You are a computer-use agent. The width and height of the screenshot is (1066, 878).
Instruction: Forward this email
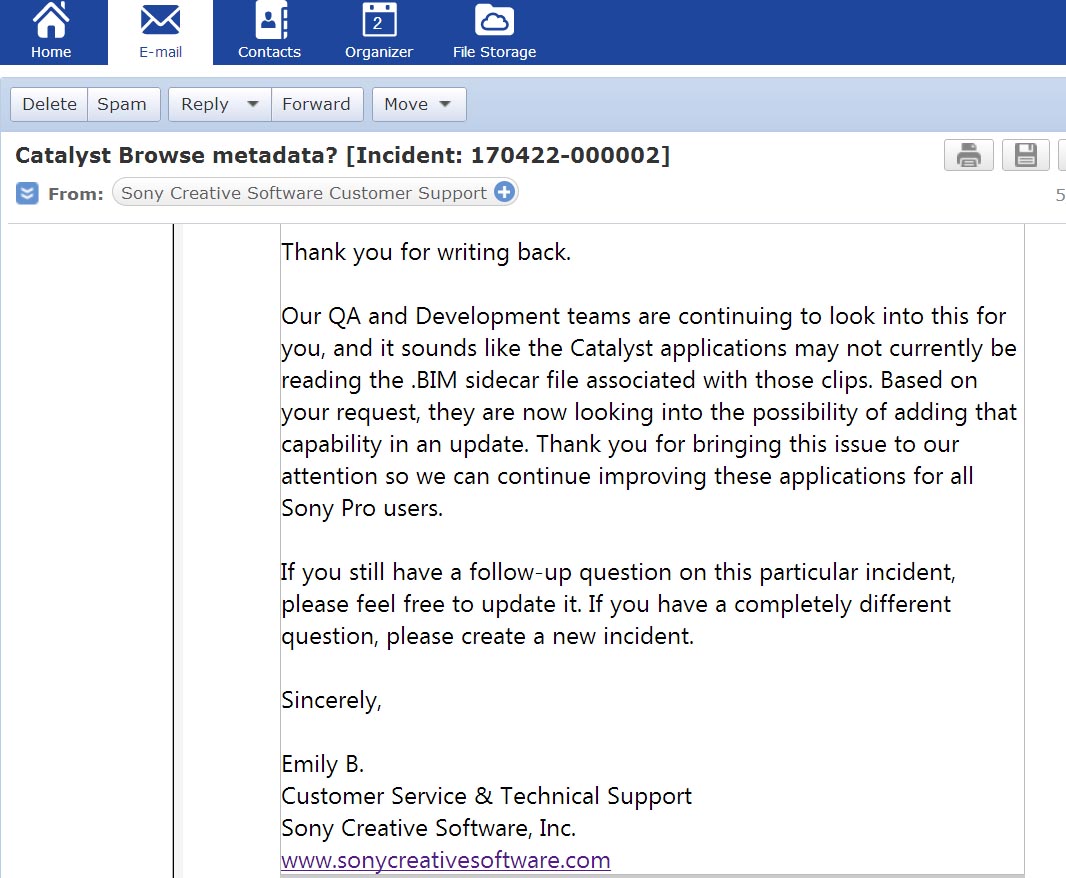tap(317, 104)
